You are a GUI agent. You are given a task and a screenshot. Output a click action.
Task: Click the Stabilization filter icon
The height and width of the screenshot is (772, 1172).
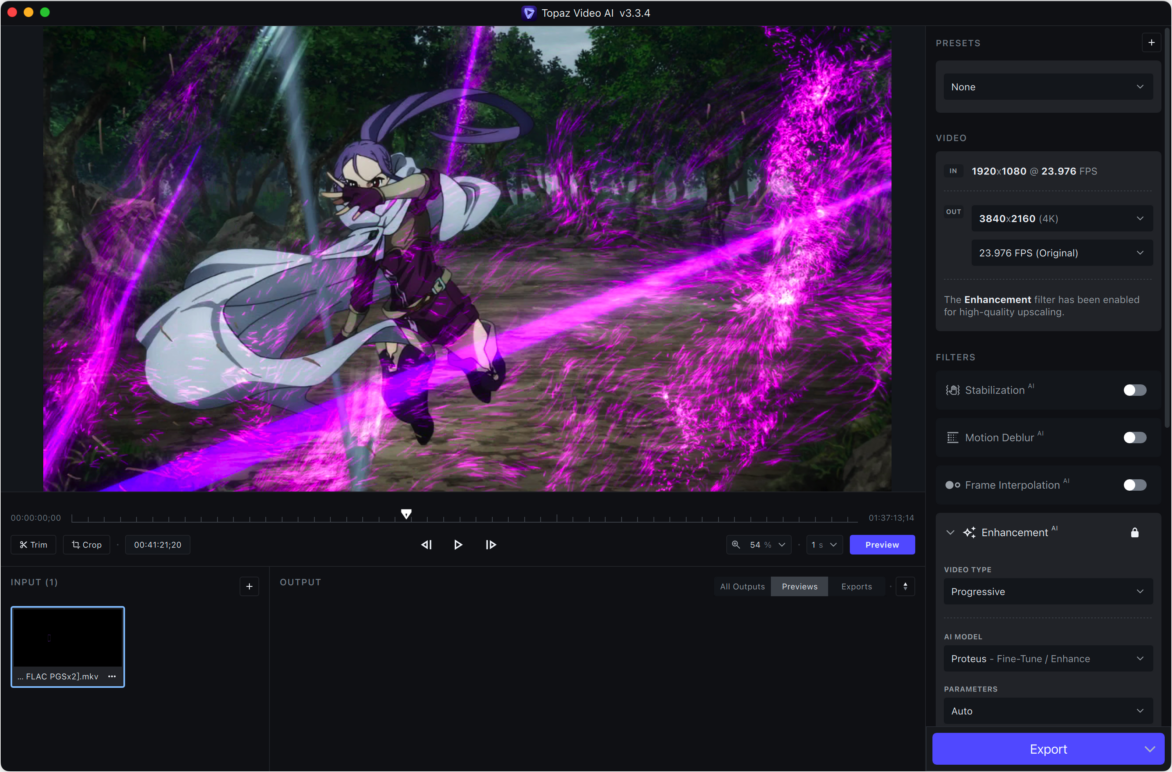tap(952, 390)
